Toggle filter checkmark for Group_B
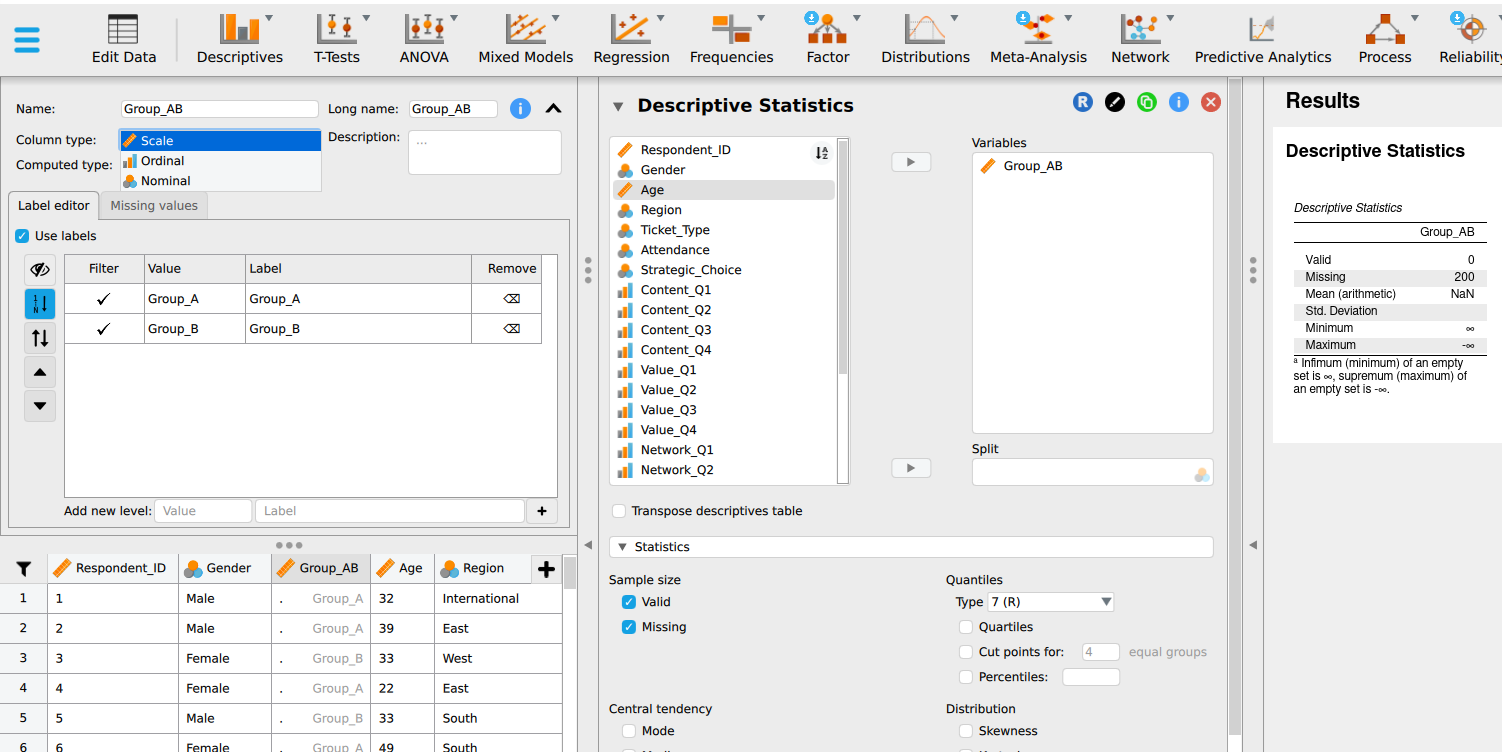This screenshot has height=752, width=1502. coord(104,329)
